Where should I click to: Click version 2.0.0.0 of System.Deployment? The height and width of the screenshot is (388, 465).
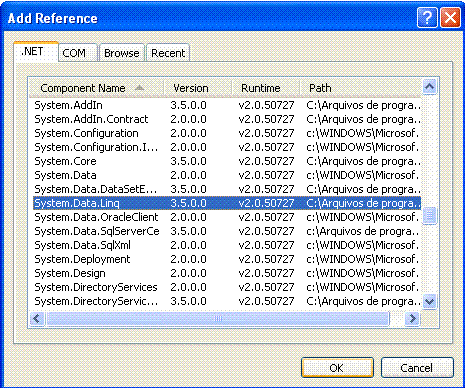point(189,259)
